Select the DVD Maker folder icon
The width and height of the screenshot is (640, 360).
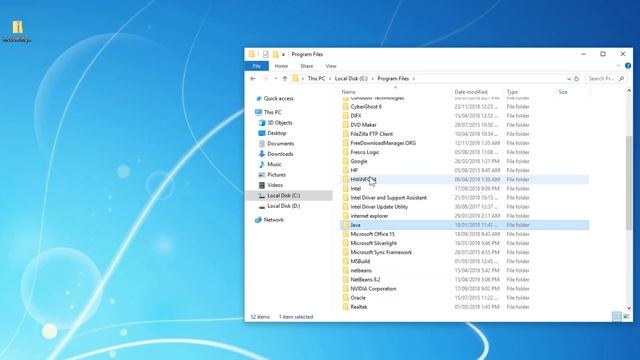(x=346, y=125)
